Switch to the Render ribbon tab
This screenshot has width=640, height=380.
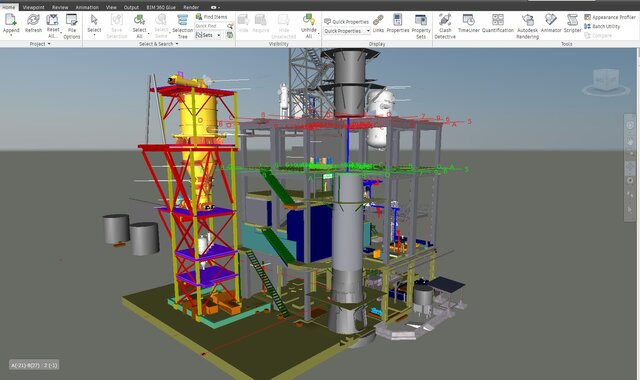(191, 7)
